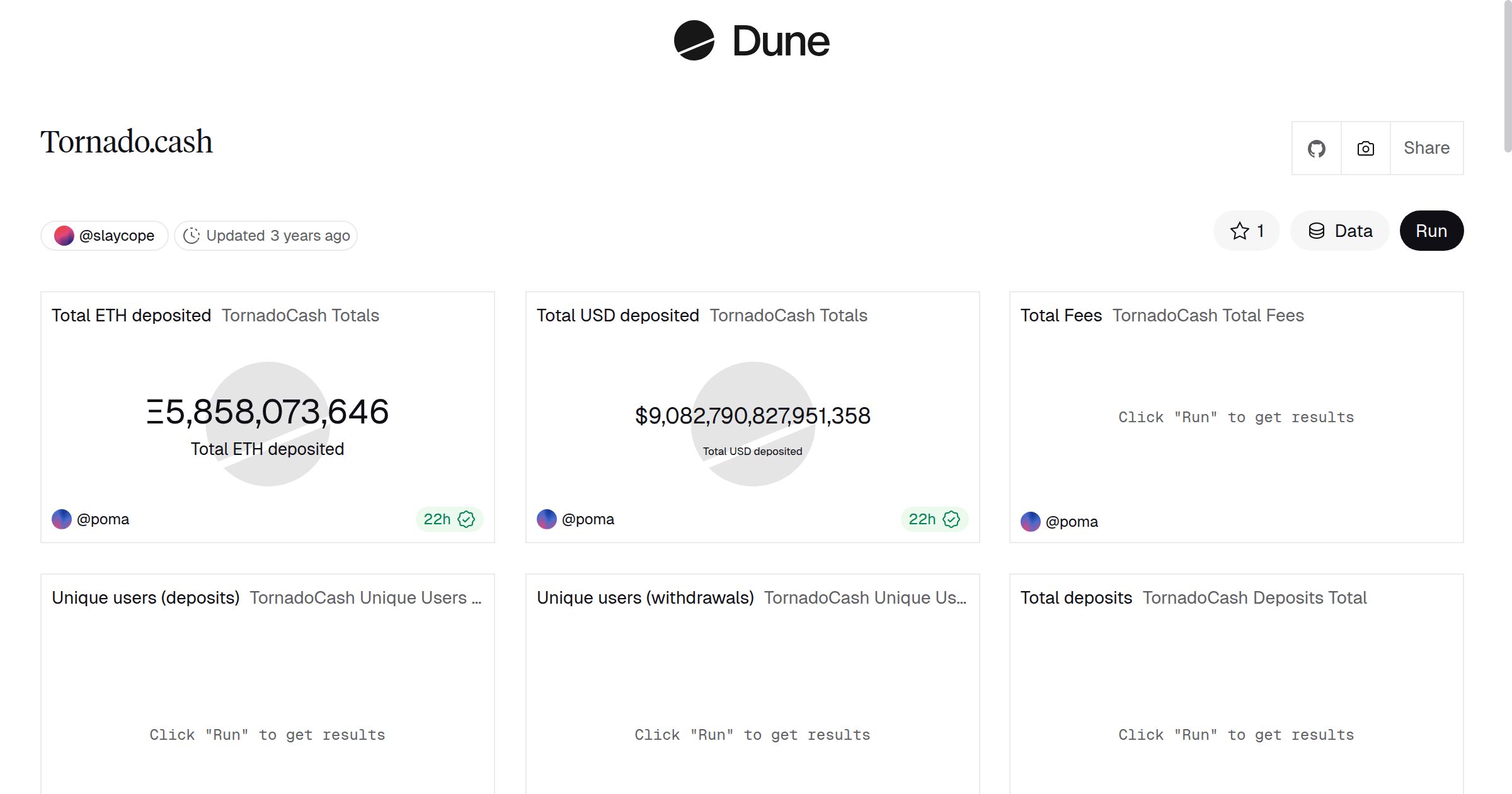
Task: Click the Share button
Action: [1426, 148]
